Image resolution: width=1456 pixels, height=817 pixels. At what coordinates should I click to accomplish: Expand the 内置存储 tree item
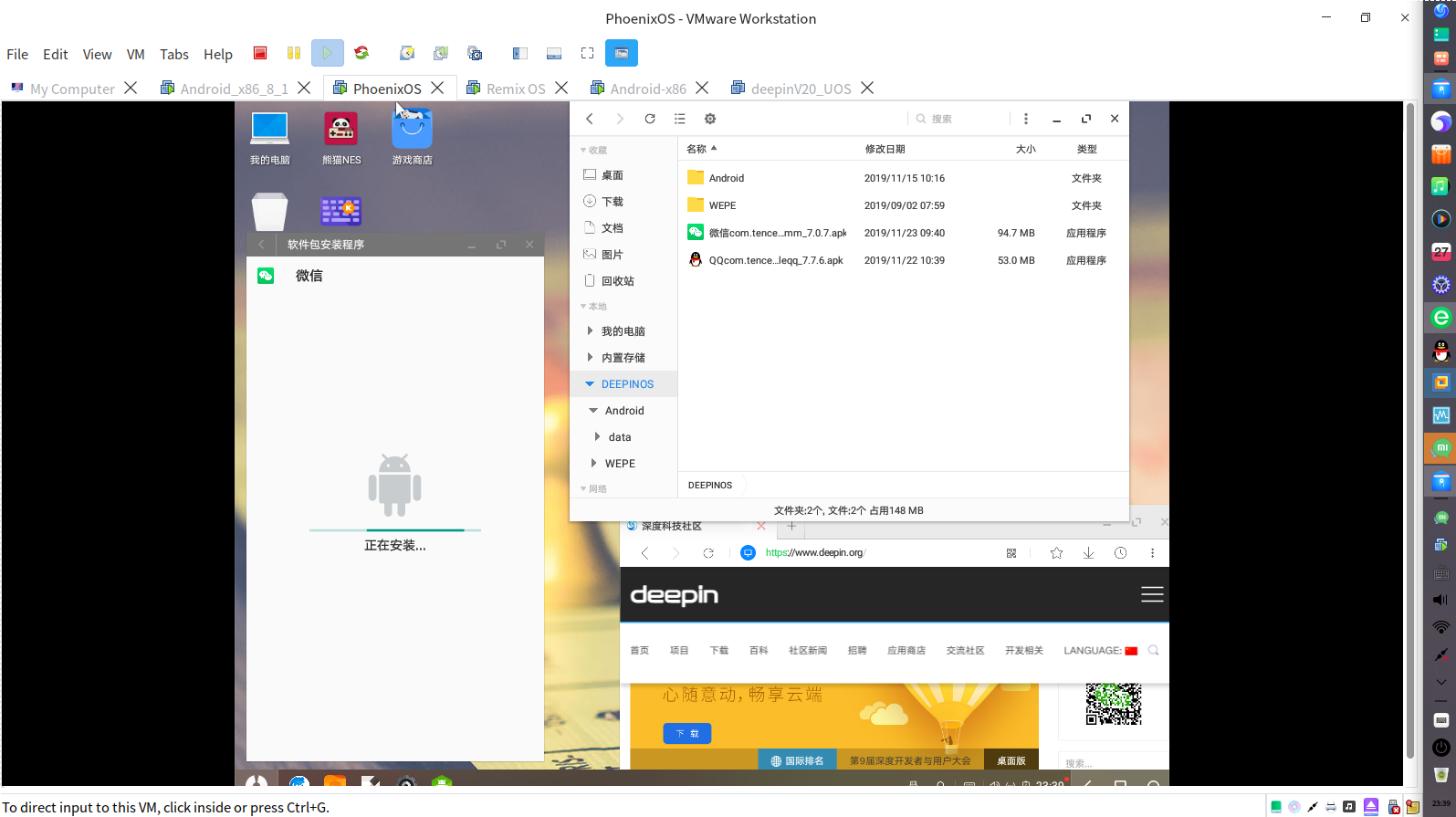590,358
